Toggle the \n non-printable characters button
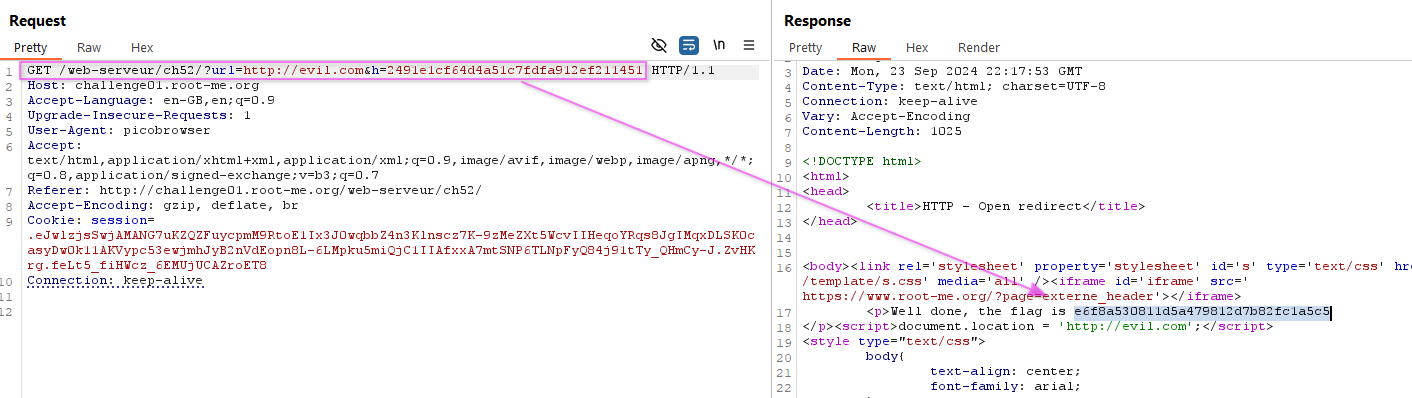1412x398 pixels. [x=719, y=46]
